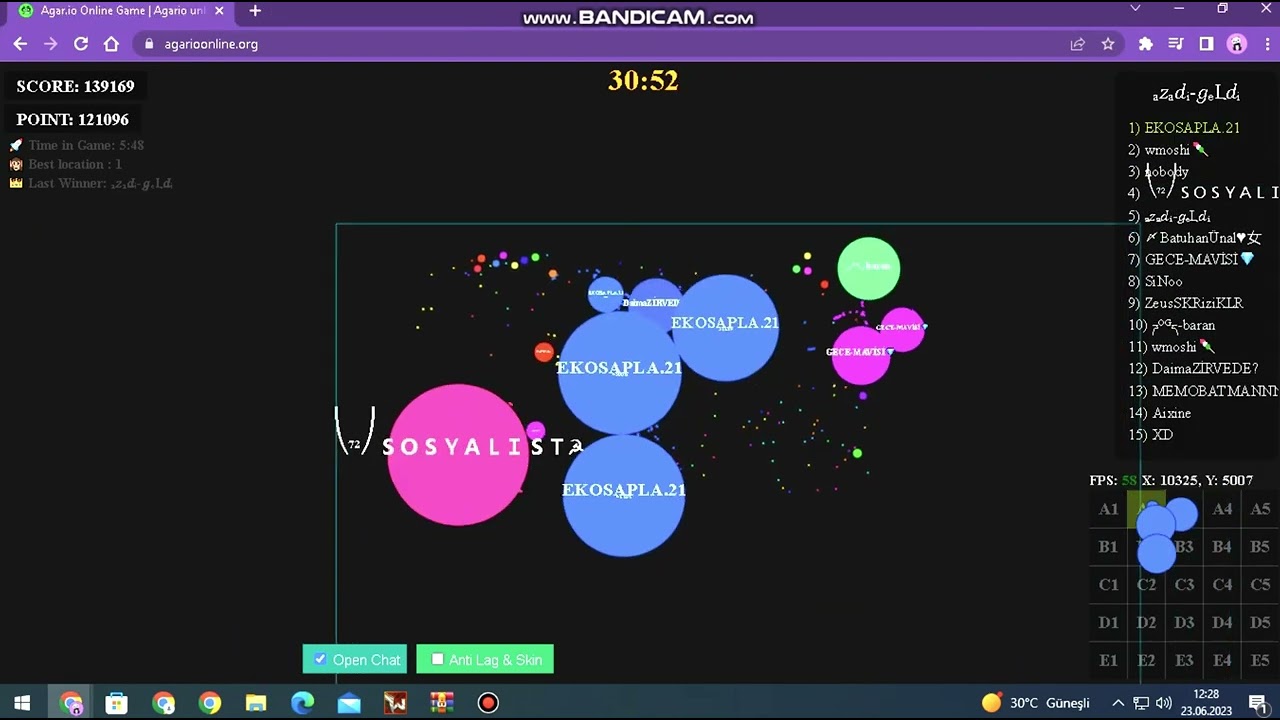Open the media control playlist icon
This screenshot has width=1280, height=720.
(1176, 44)
